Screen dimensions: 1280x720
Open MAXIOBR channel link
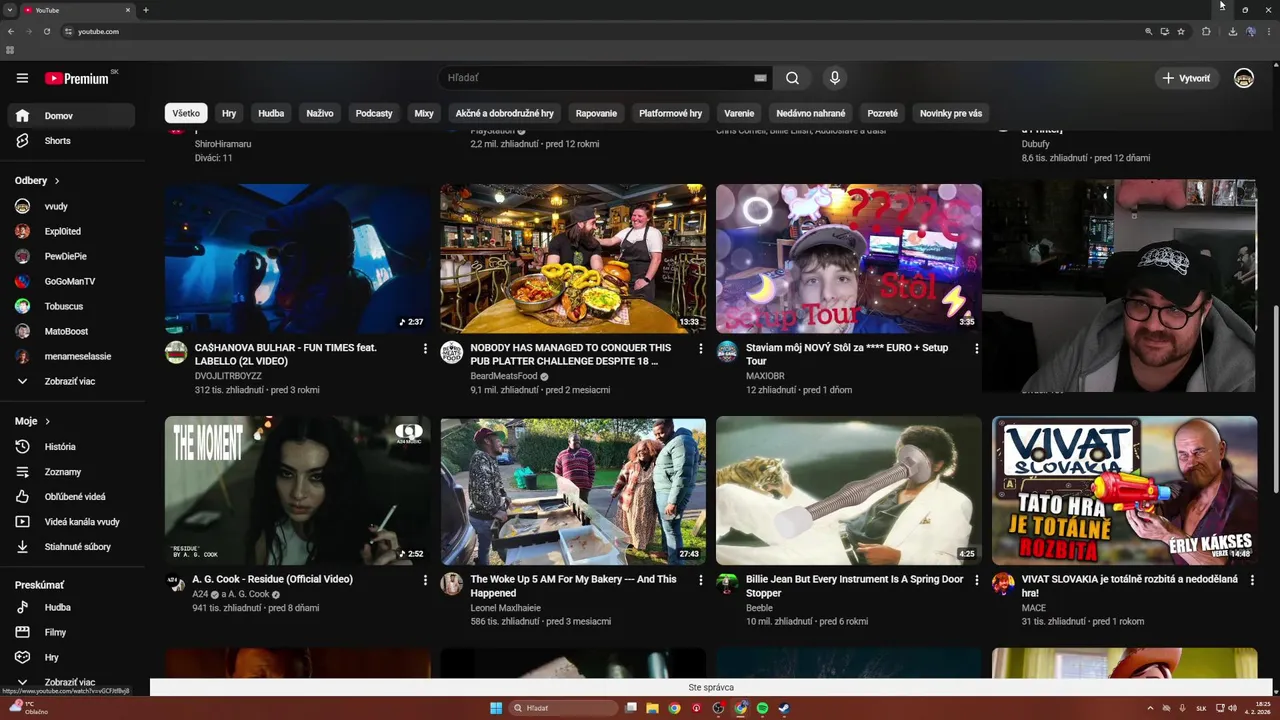coord(765,377)
